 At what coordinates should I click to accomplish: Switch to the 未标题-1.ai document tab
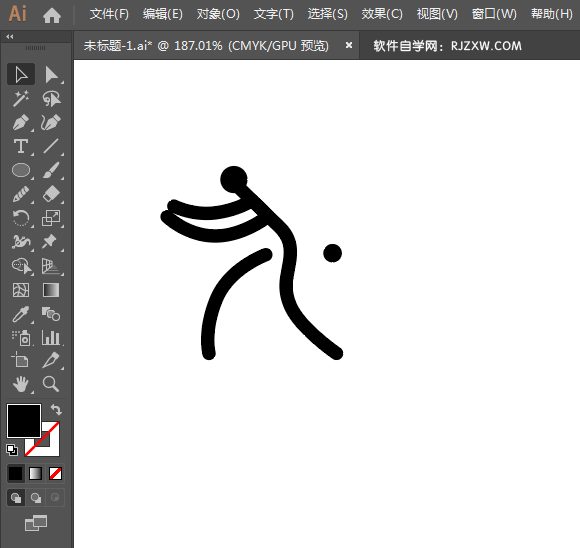[206, 46]
